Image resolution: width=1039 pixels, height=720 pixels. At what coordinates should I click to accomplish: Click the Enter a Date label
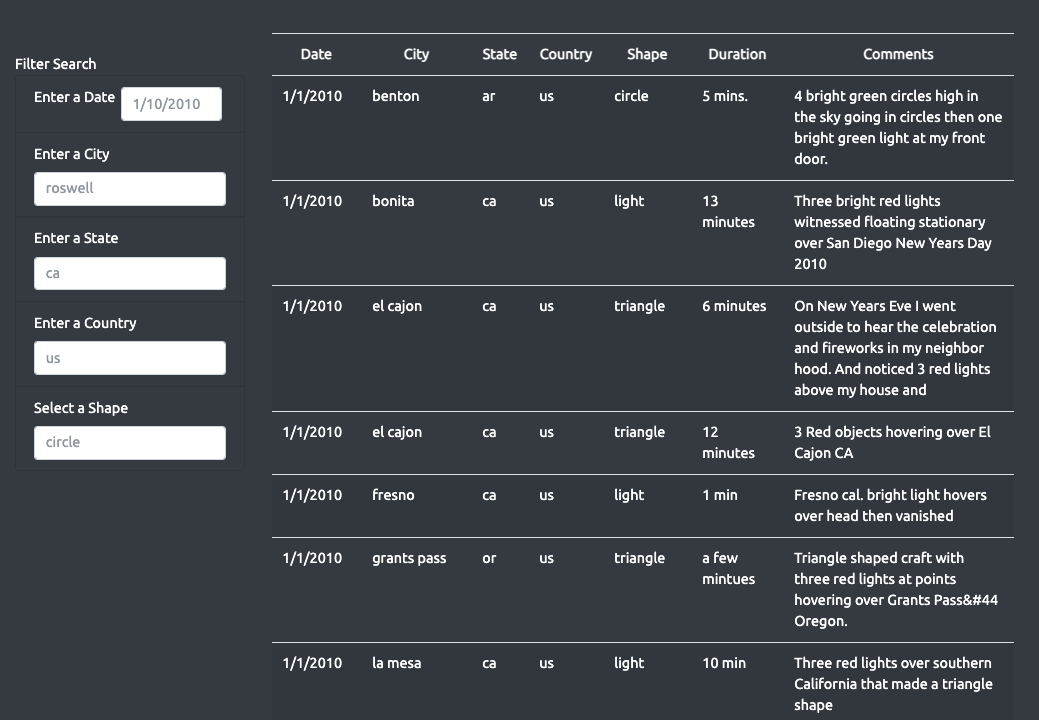pyautogui.click(x=74, y=97)
